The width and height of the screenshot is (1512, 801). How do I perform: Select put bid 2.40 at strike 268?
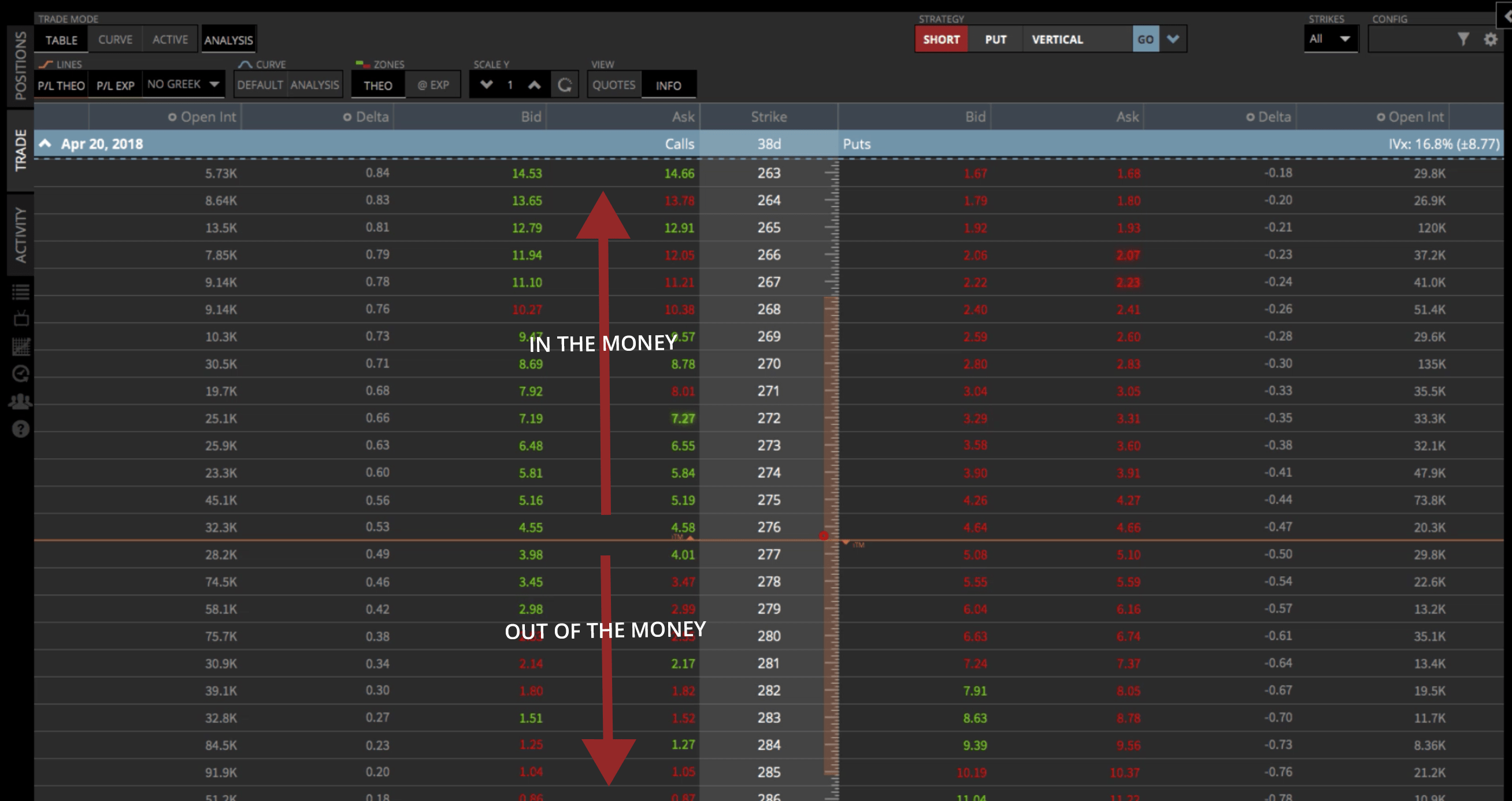[975, 309]
